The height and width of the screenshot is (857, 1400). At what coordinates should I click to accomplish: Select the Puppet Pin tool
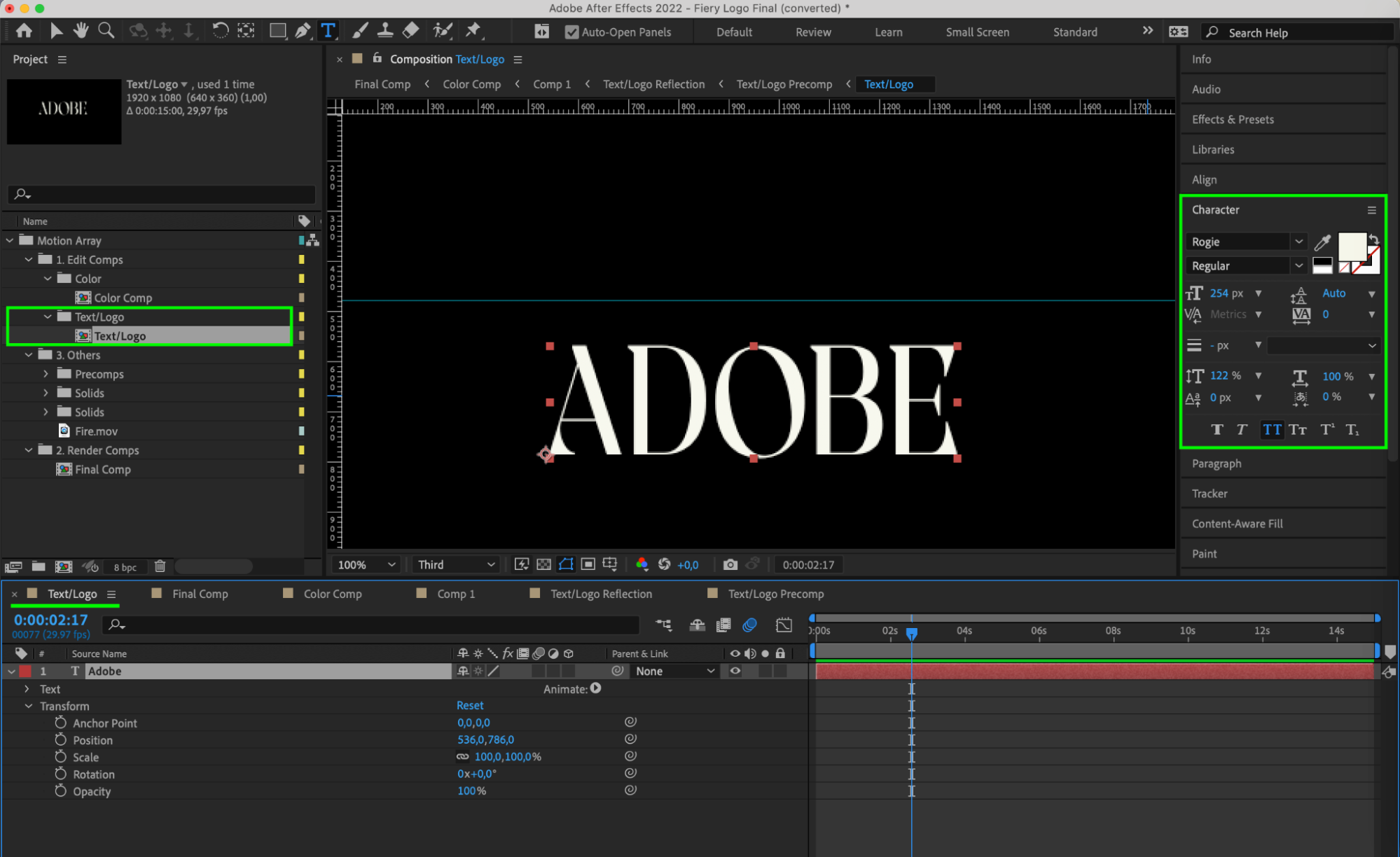pos(473,31)
